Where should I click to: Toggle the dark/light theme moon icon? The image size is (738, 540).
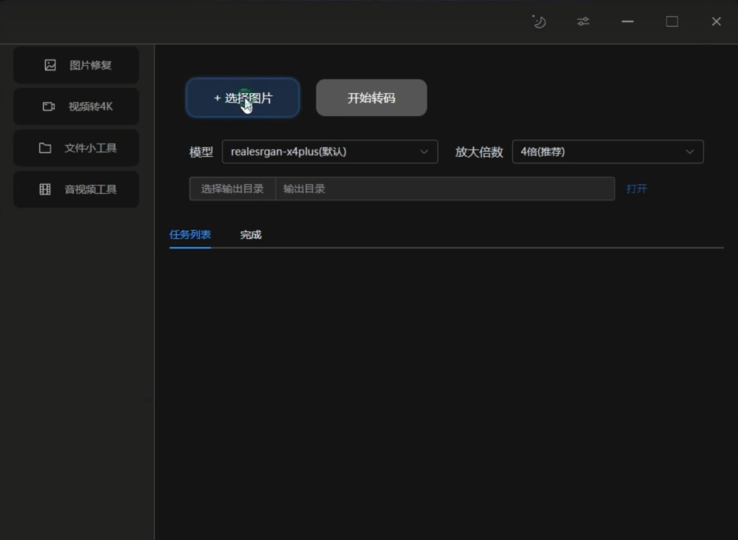coord(539,21)
